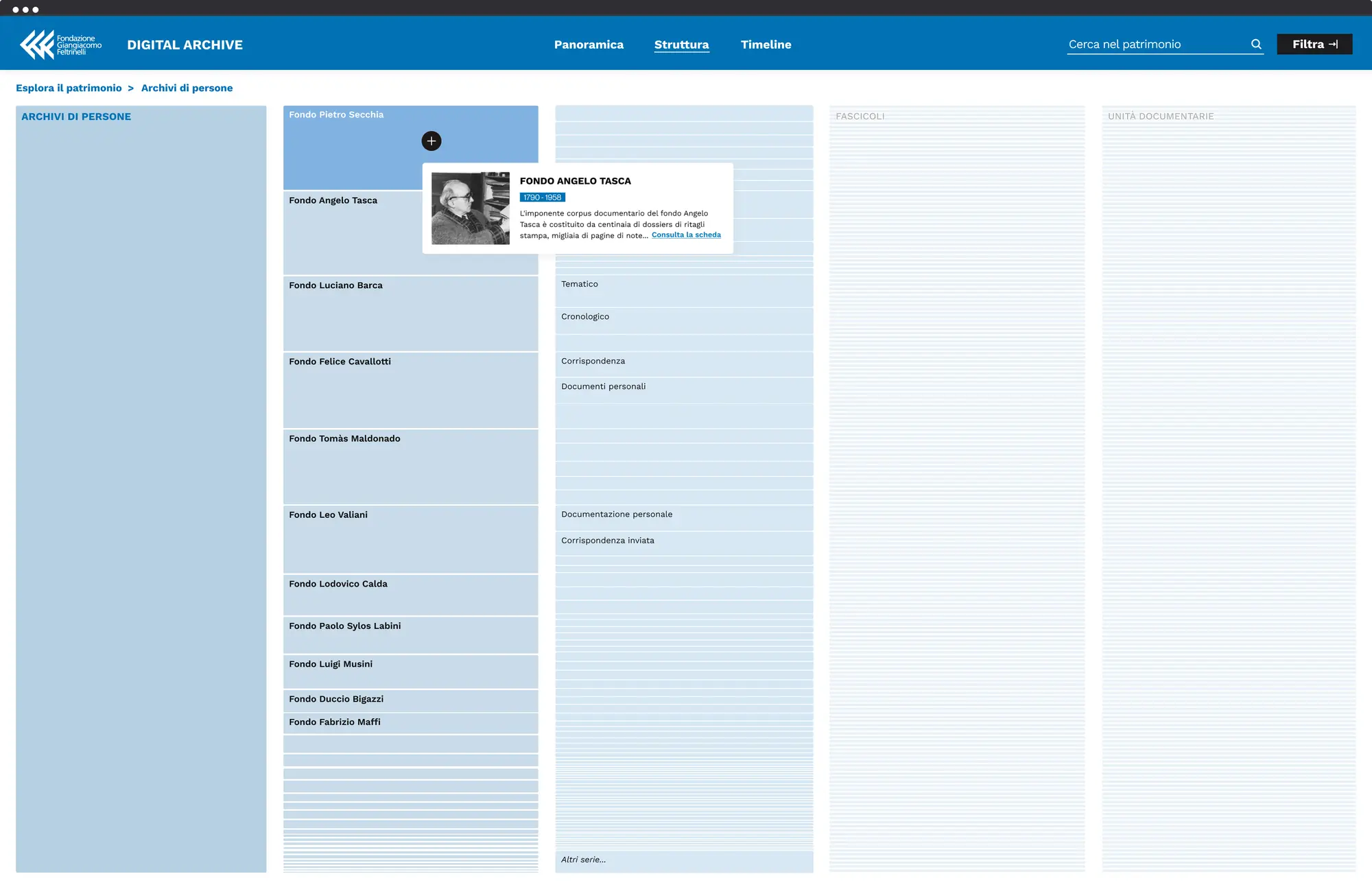Screen dimensions: 1372x887
Task: Select the Struttura tab
Action: coord(681,45)
